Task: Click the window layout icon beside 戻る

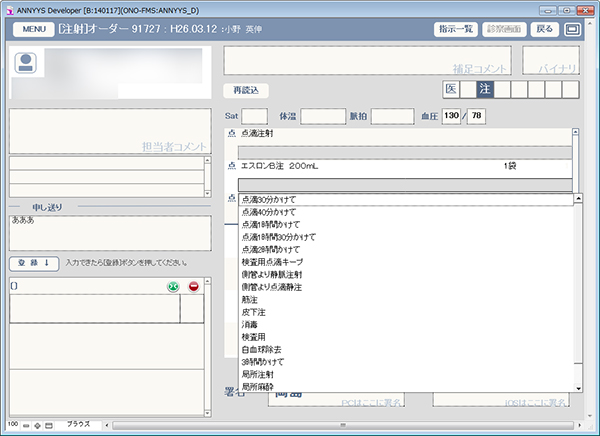Action: click(x=573, y=30)
